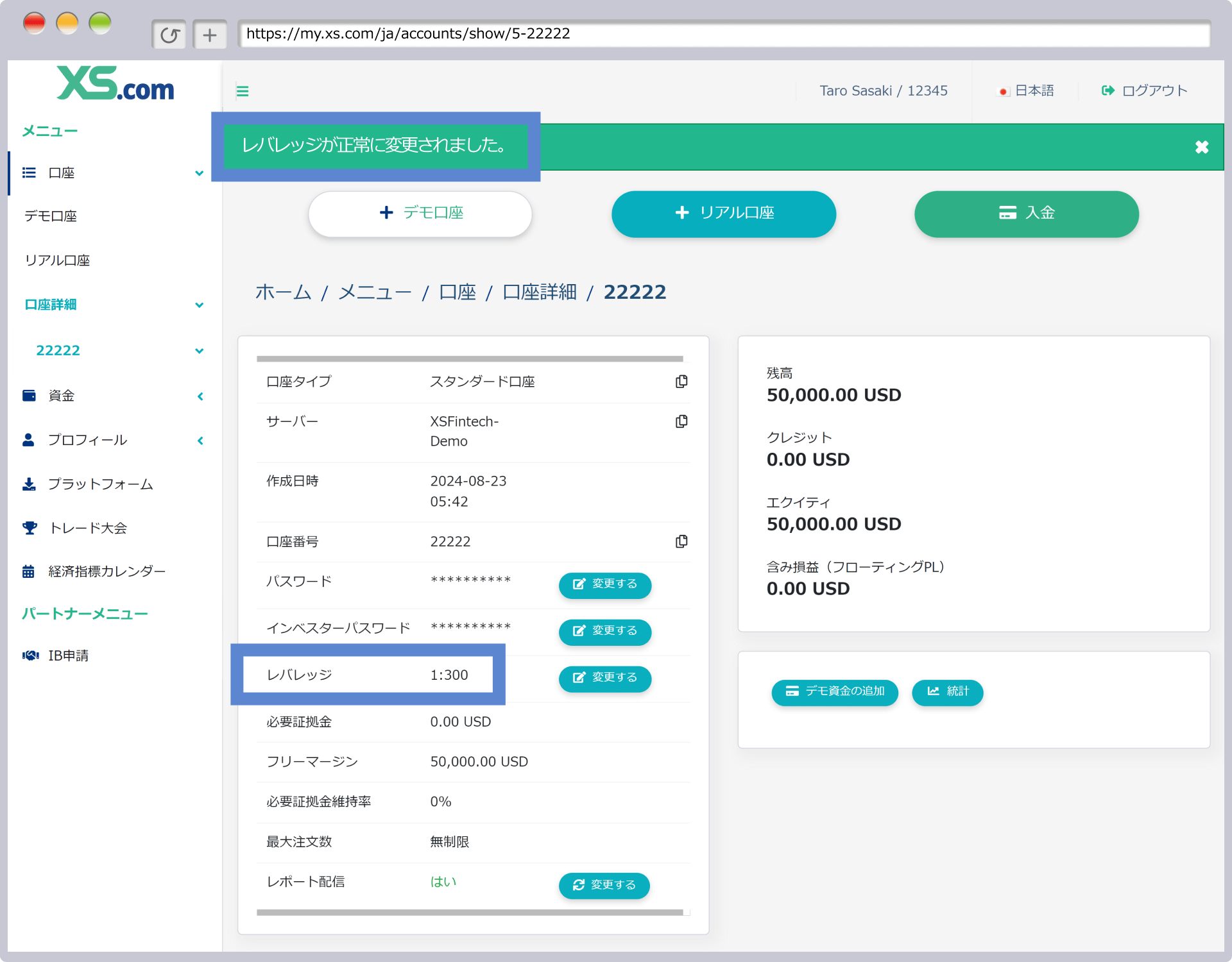The width and height of the screenshot is (1232, 962).
Task: Select account 22222 in the sidebar
Action: 58,351
